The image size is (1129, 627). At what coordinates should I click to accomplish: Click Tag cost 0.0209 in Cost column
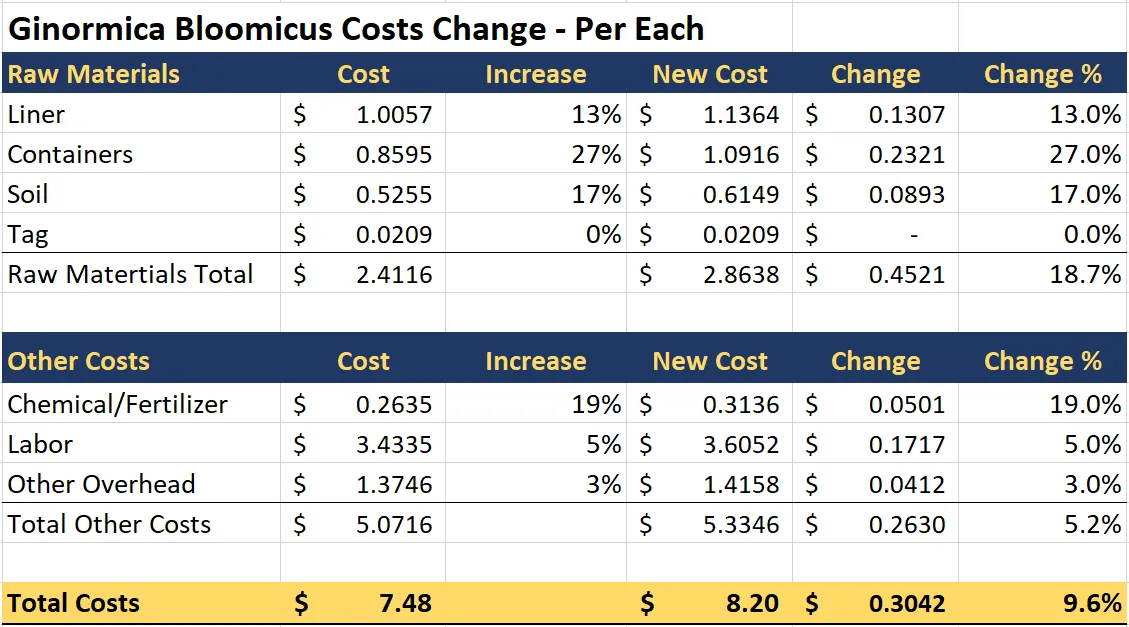point(394,234)
